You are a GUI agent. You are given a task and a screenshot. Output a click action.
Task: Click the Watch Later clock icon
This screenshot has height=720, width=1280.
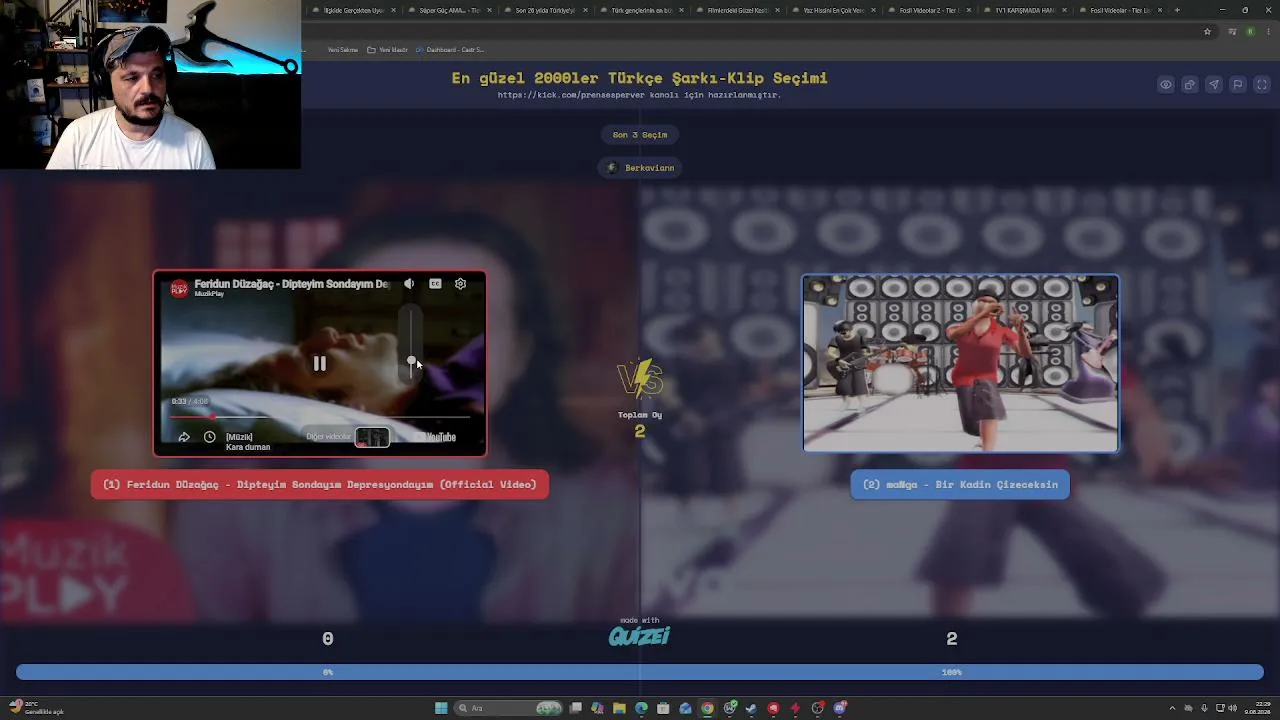coord(210,437)
